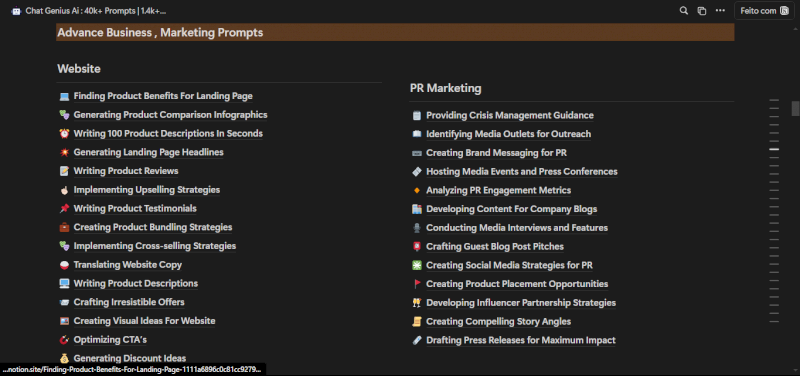Click ticket icon beside Hosting Media Events
The height and width of the screenshot is (376, 800).
[x=416, y=171]
